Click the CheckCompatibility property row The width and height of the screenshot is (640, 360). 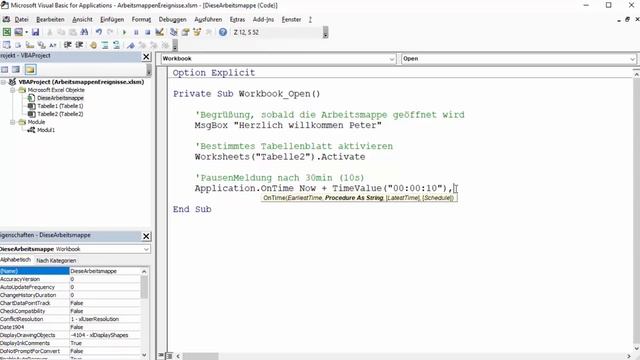click(x=70, y=311)
